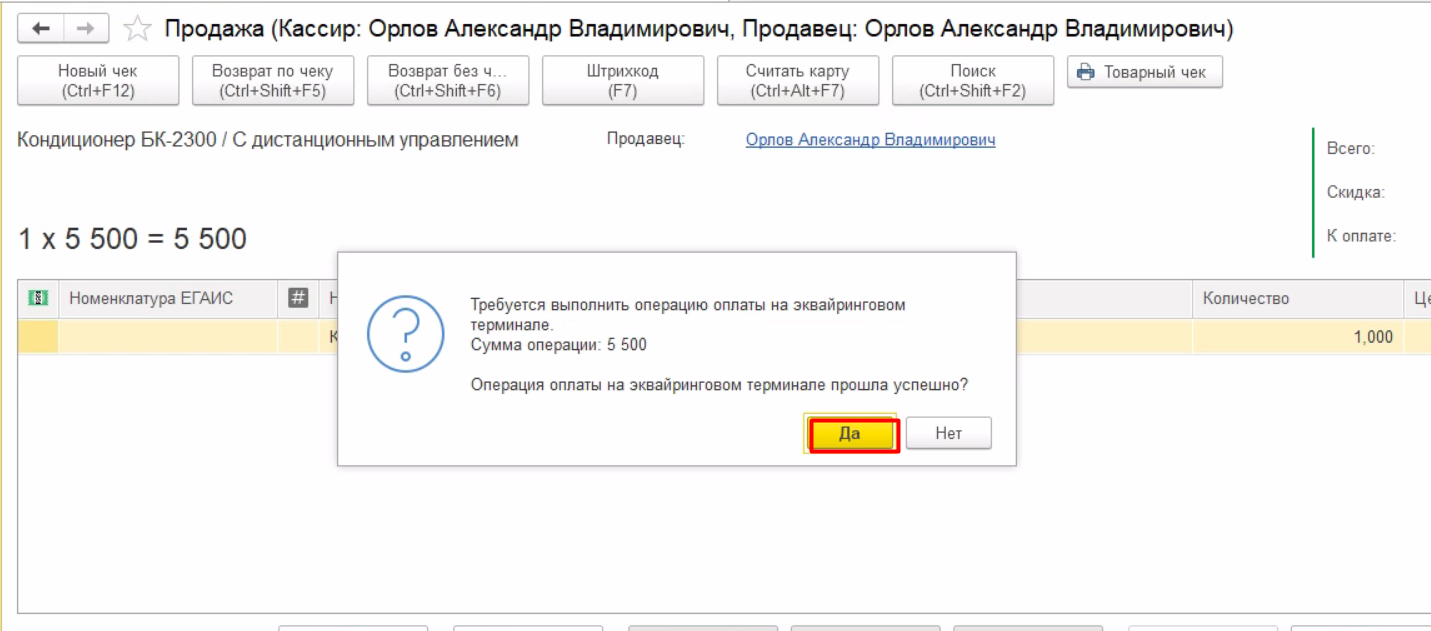
Task: Add the Продажа form to favorites with the star
Action: (137, 30)
